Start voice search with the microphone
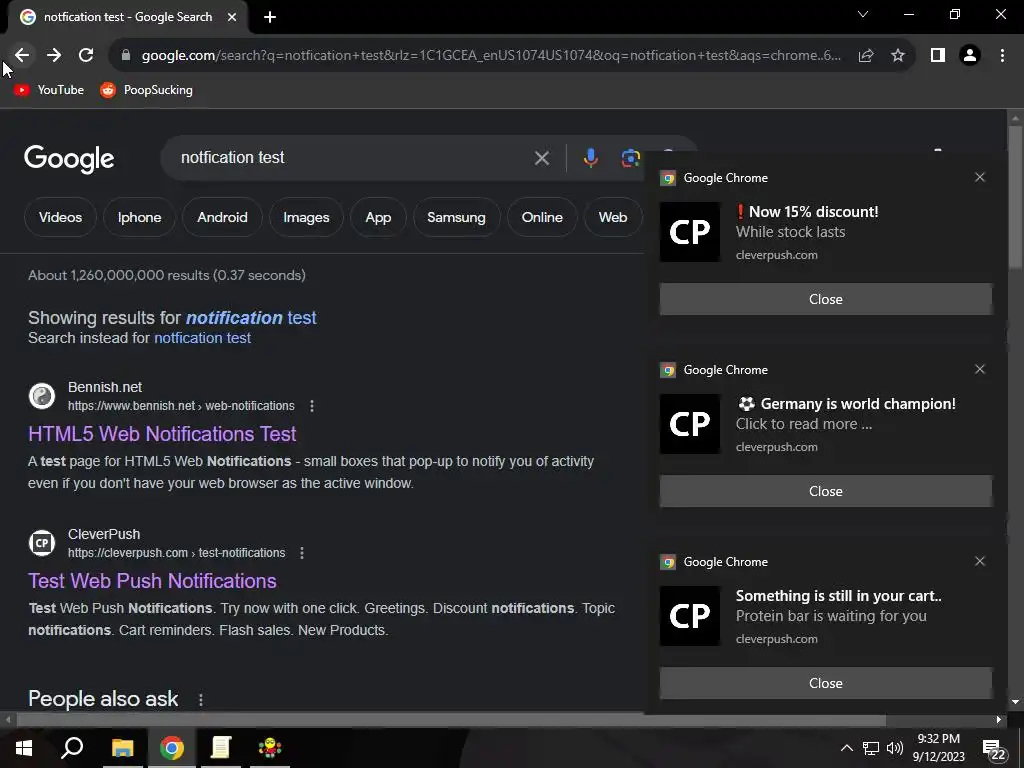This screenshot has width=1024, height=768. (x=590, y=158)
